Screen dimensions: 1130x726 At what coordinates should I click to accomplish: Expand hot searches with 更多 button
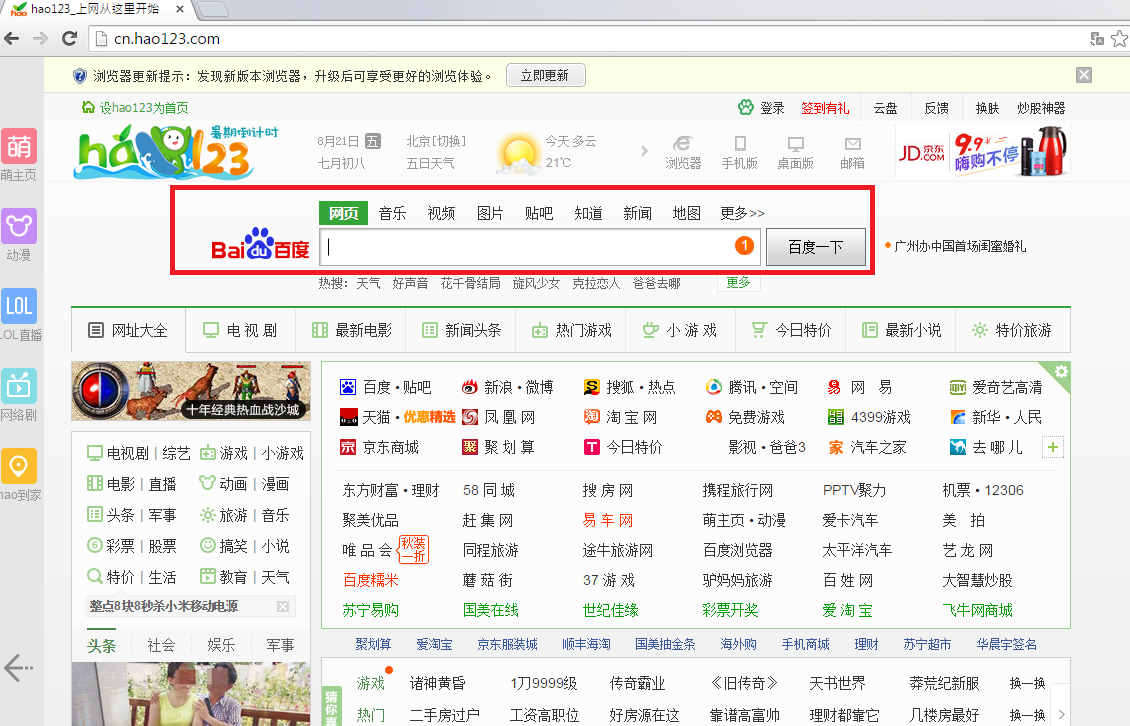tap(738, 283)
